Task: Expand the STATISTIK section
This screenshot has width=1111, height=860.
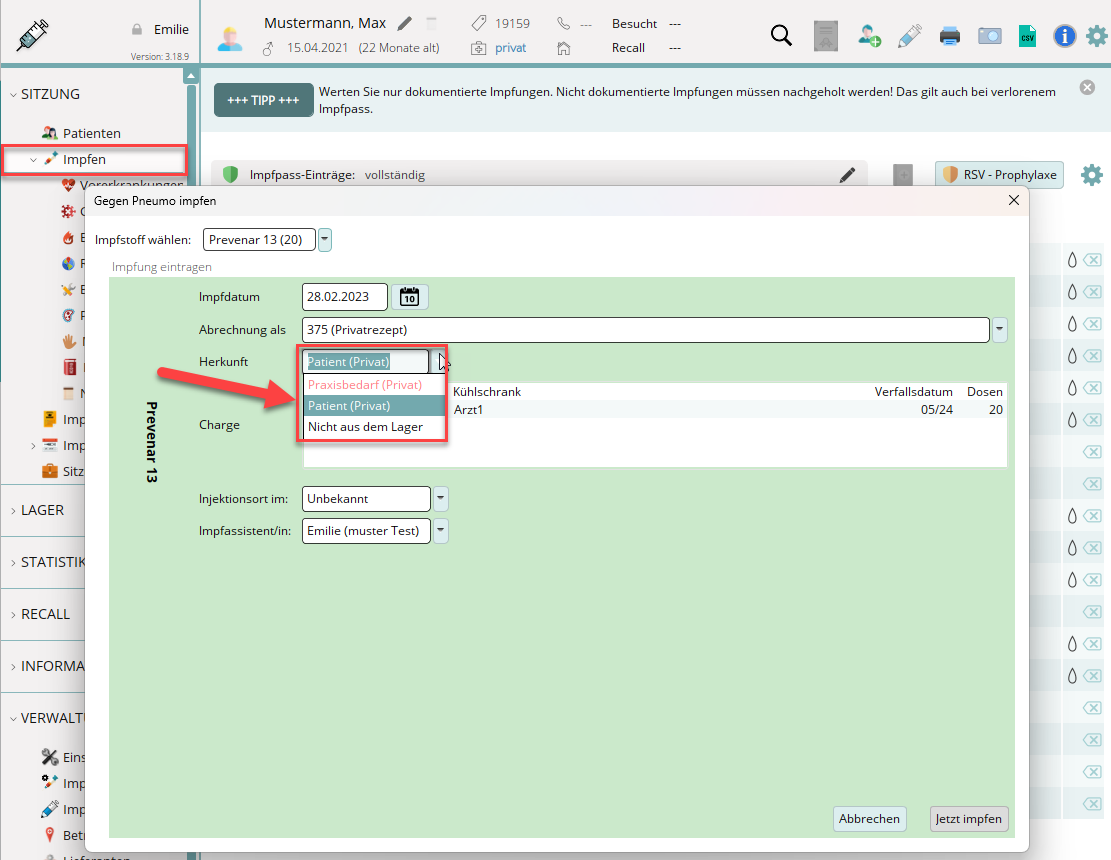Action: [x=13, y=562]
